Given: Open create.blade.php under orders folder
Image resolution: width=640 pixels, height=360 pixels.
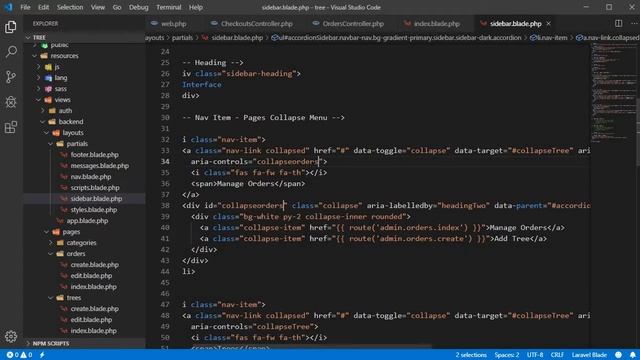Looking at the screenshot, I should pos(94,264).
